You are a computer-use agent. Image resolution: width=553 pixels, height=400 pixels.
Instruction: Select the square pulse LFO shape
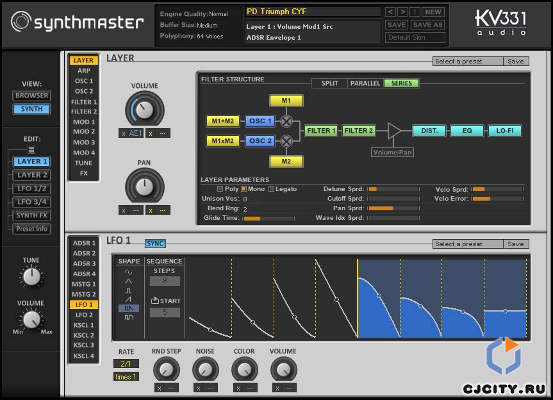click(x=129, y=290)
